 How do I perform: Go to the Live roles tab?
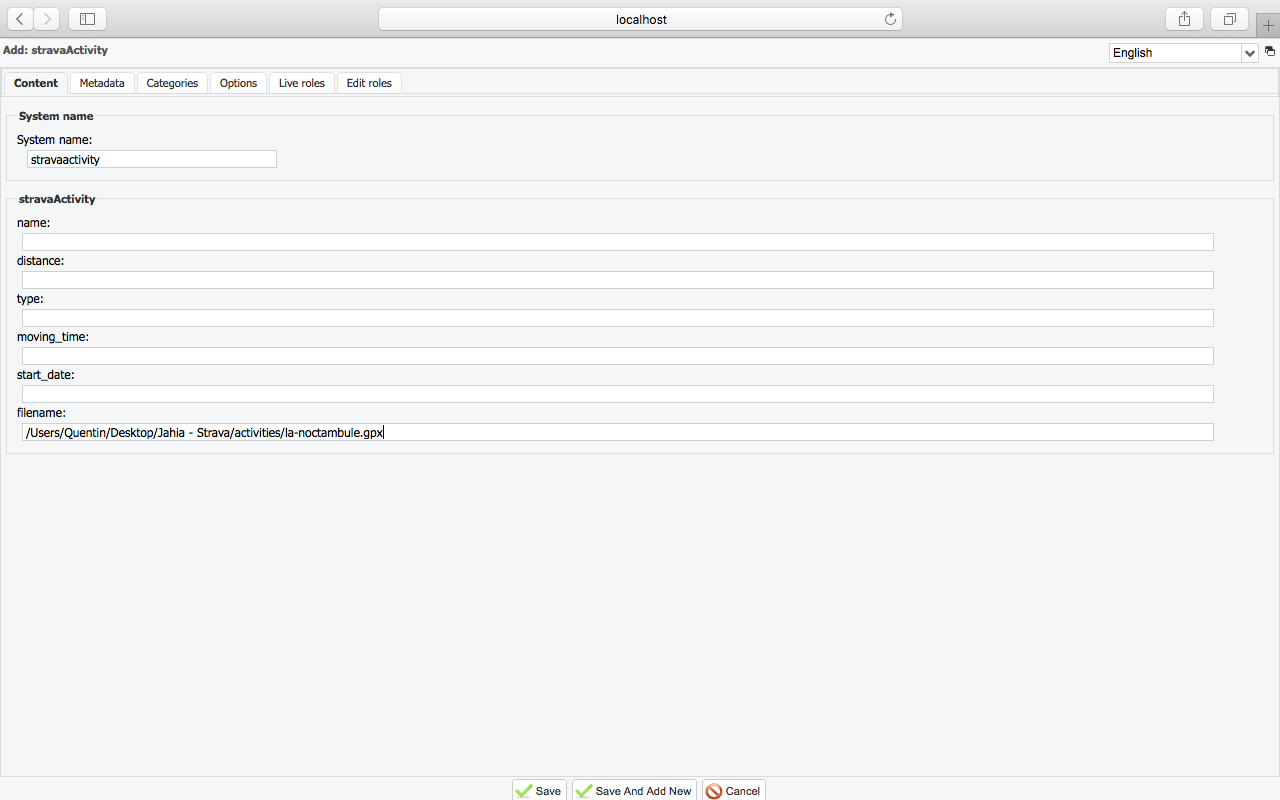point(301,83)
